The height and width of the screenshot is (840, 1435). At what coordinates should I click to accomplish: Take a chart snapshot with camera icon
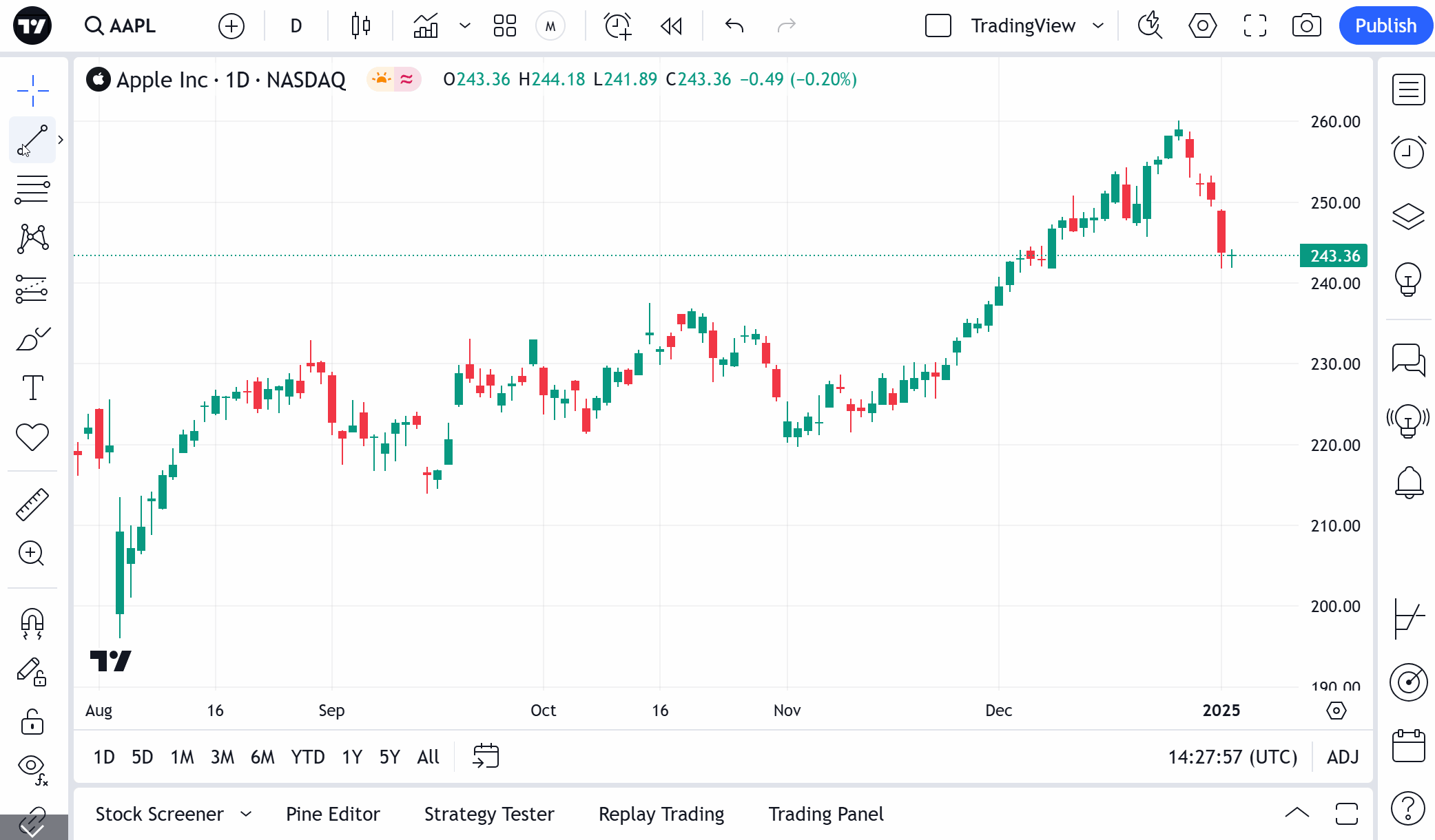click(1306, 26)
